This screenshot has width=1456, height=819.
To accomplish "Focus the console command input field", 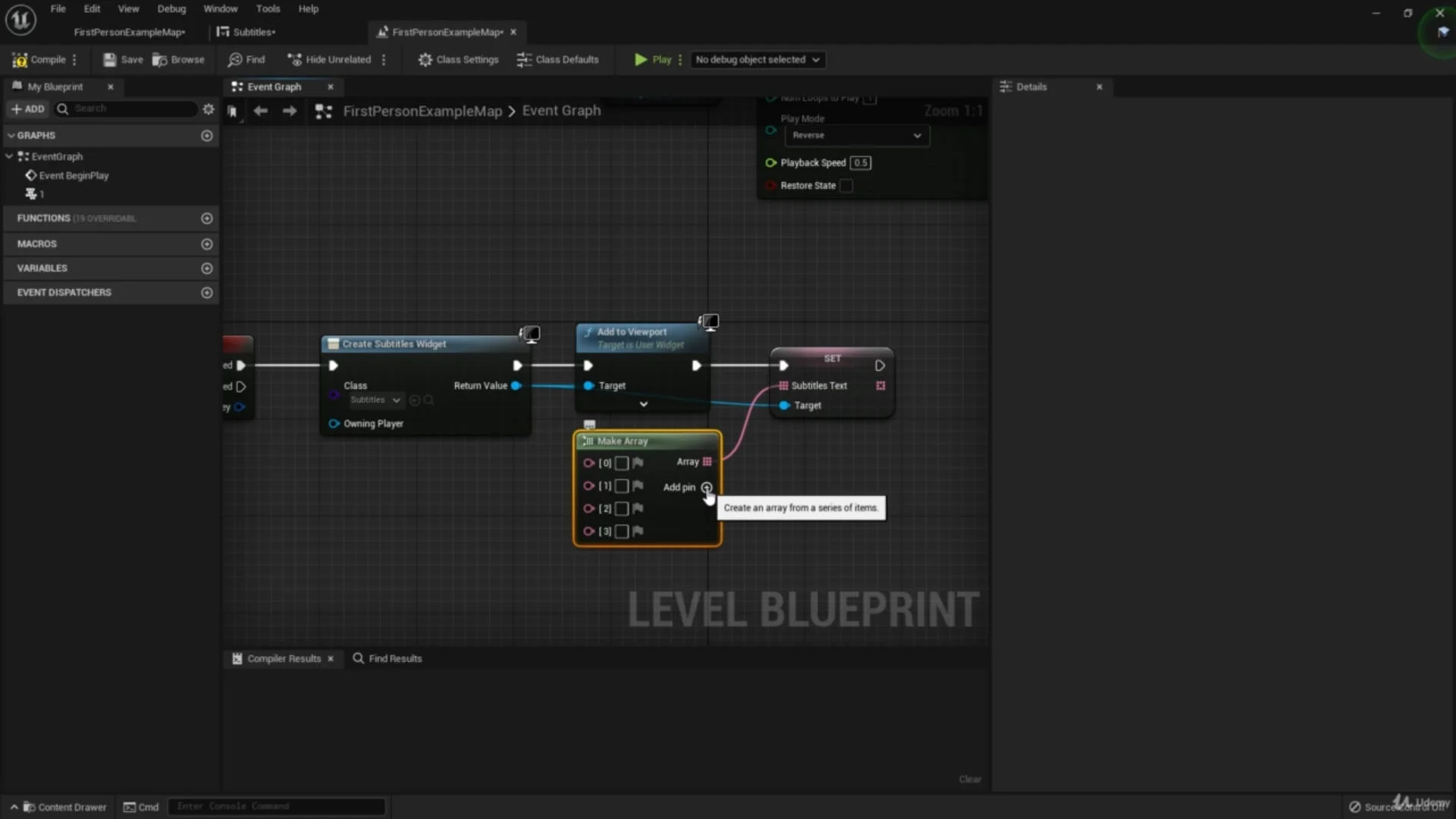I will (277, 807).
